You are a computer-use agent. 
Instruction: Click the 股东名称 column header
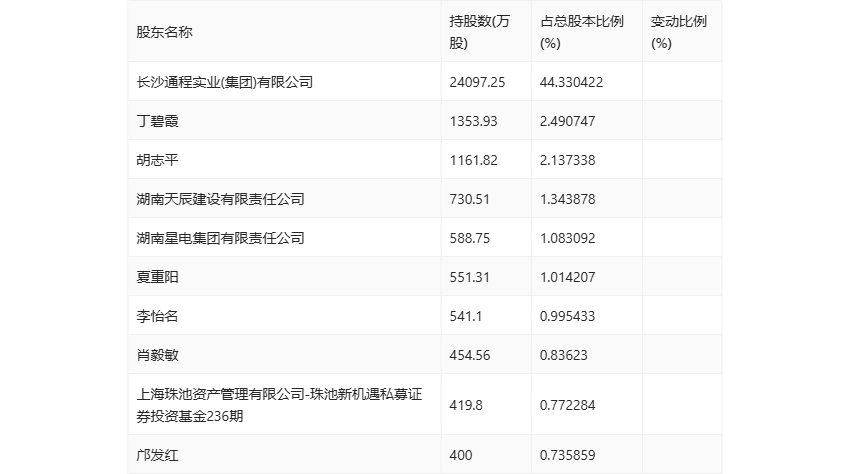pyautogui.click(x=164, y=32)
